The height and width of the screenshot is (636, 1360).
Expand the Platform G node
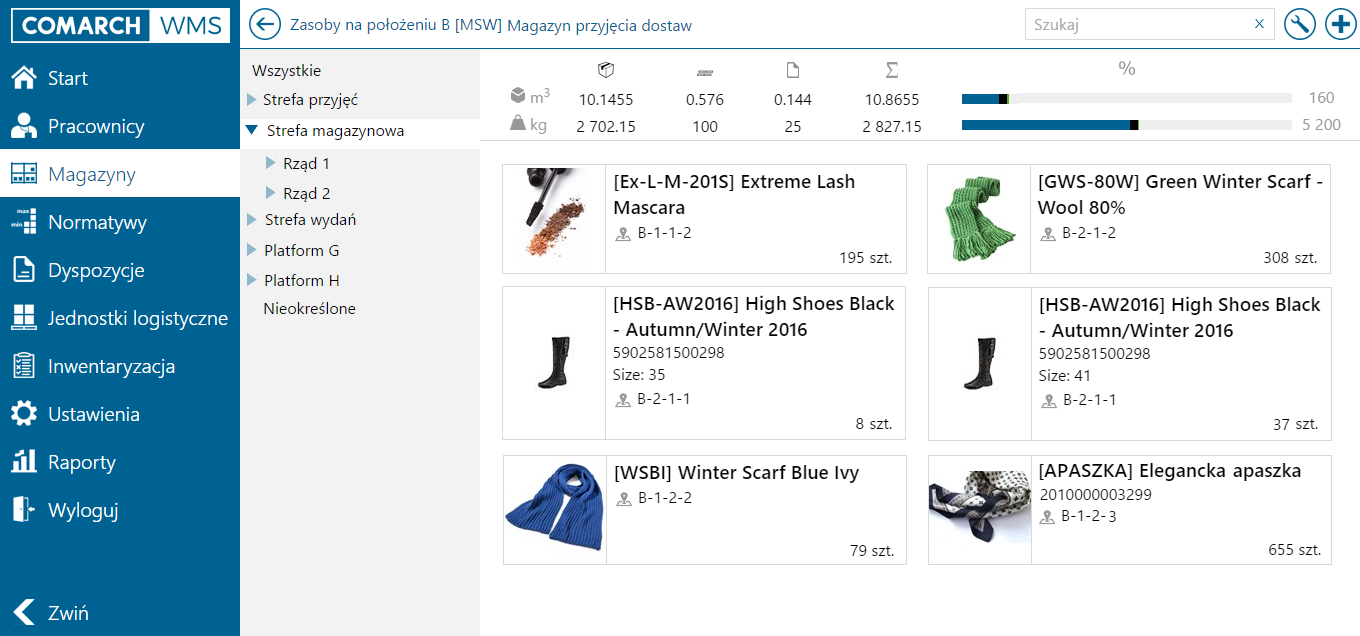coord(252,250)
